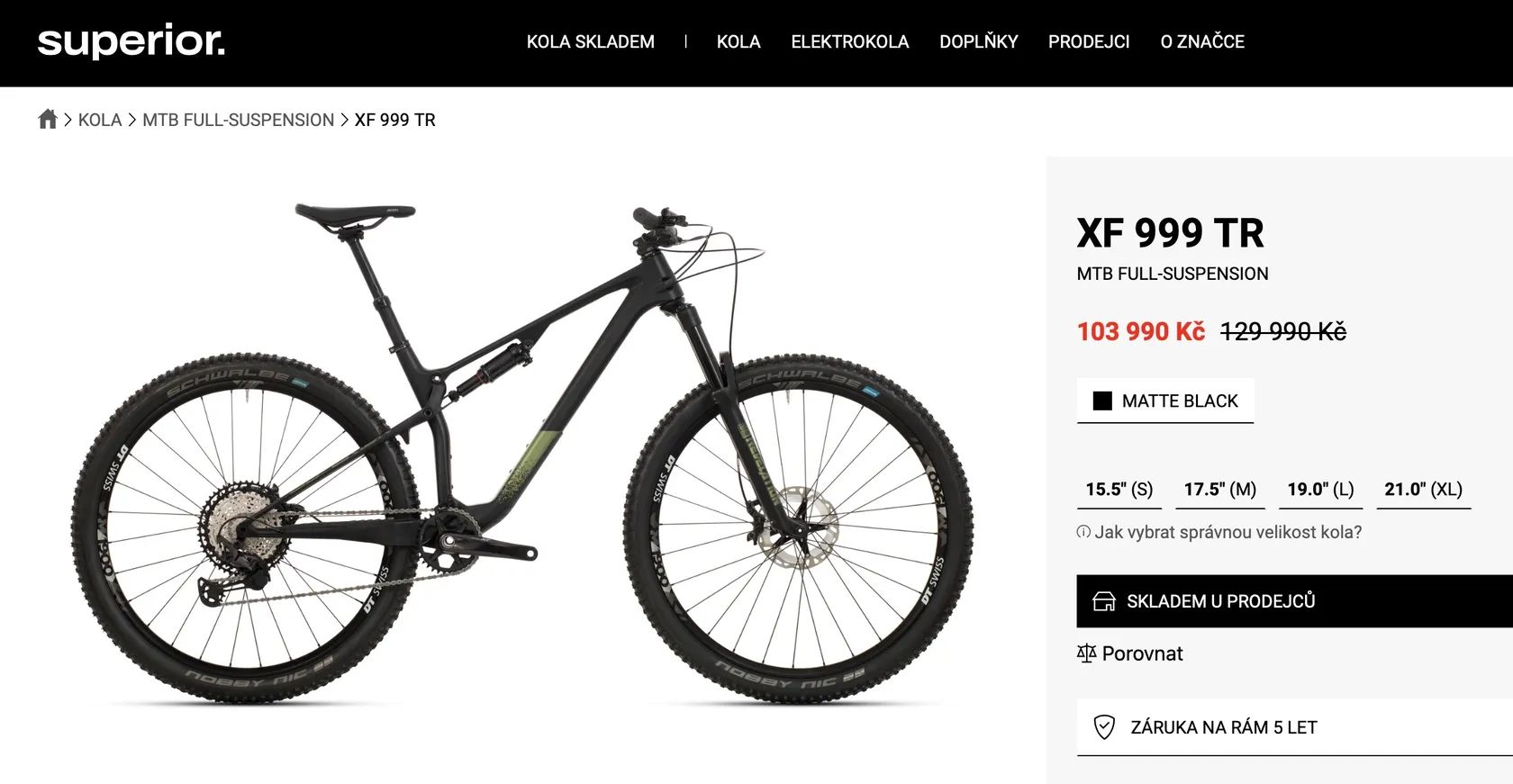Open O ZNAČCE in top navigation
The image size is (1513, 784).
pos(1202,41)
